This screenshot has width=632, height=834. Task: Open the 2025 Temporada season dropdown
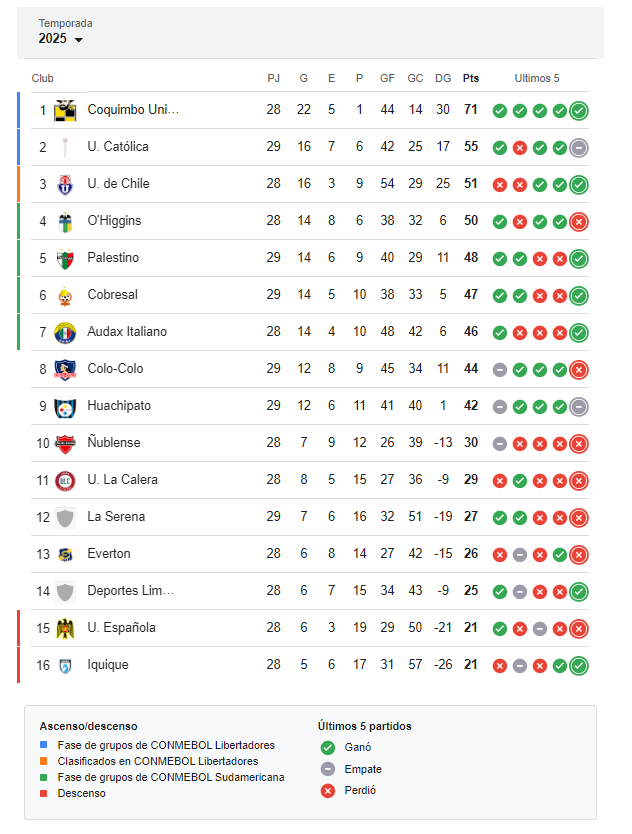(61, 39)
